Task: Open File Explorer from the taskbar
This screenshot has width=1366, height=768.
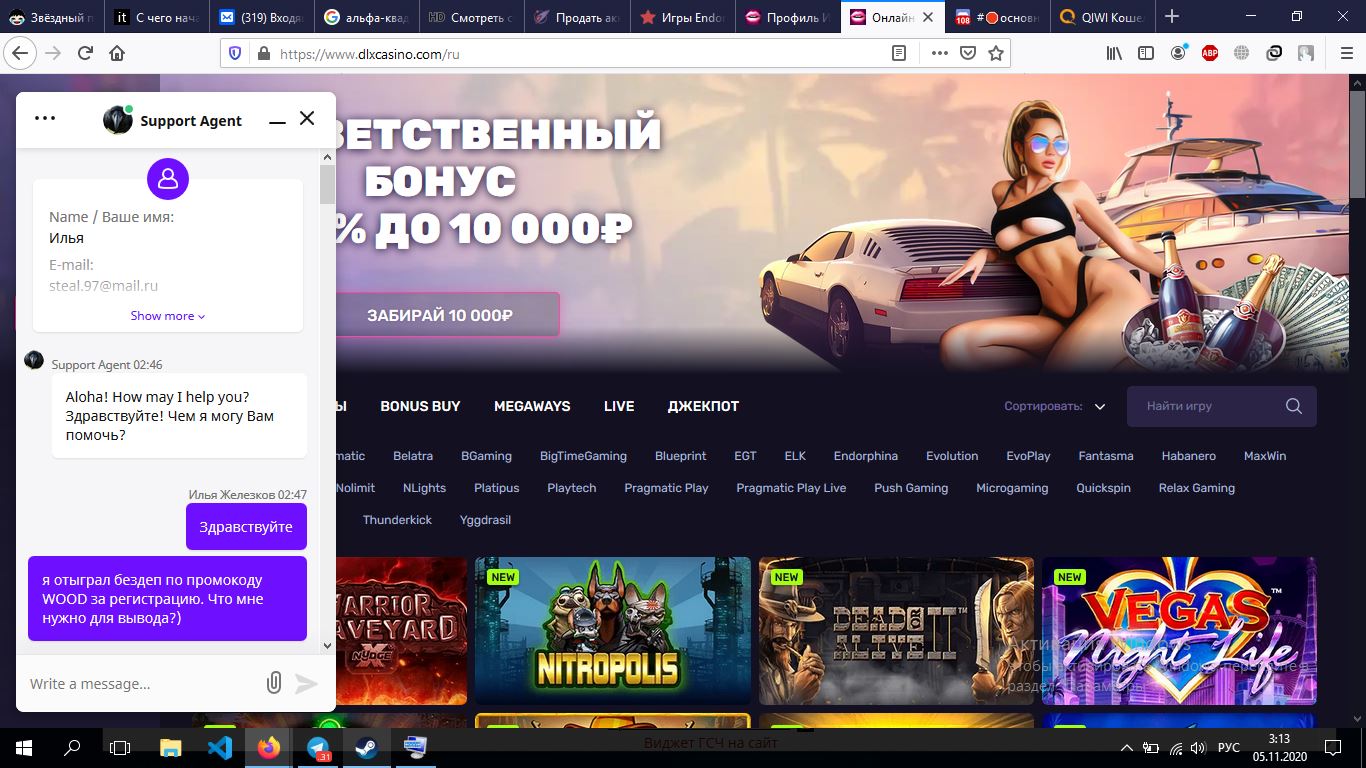Action: [171, 747]
